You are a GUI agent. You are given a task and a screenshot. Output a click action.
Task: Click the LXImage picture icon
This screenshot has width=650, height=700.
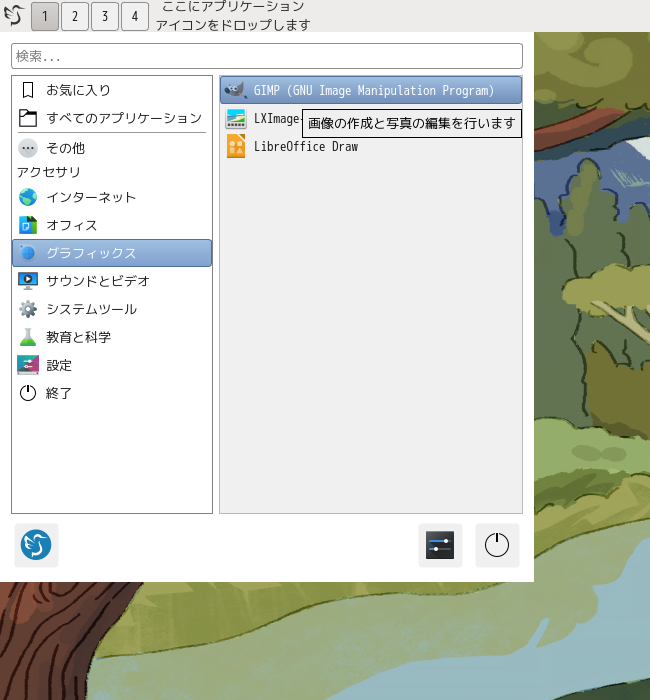(236, 118)
